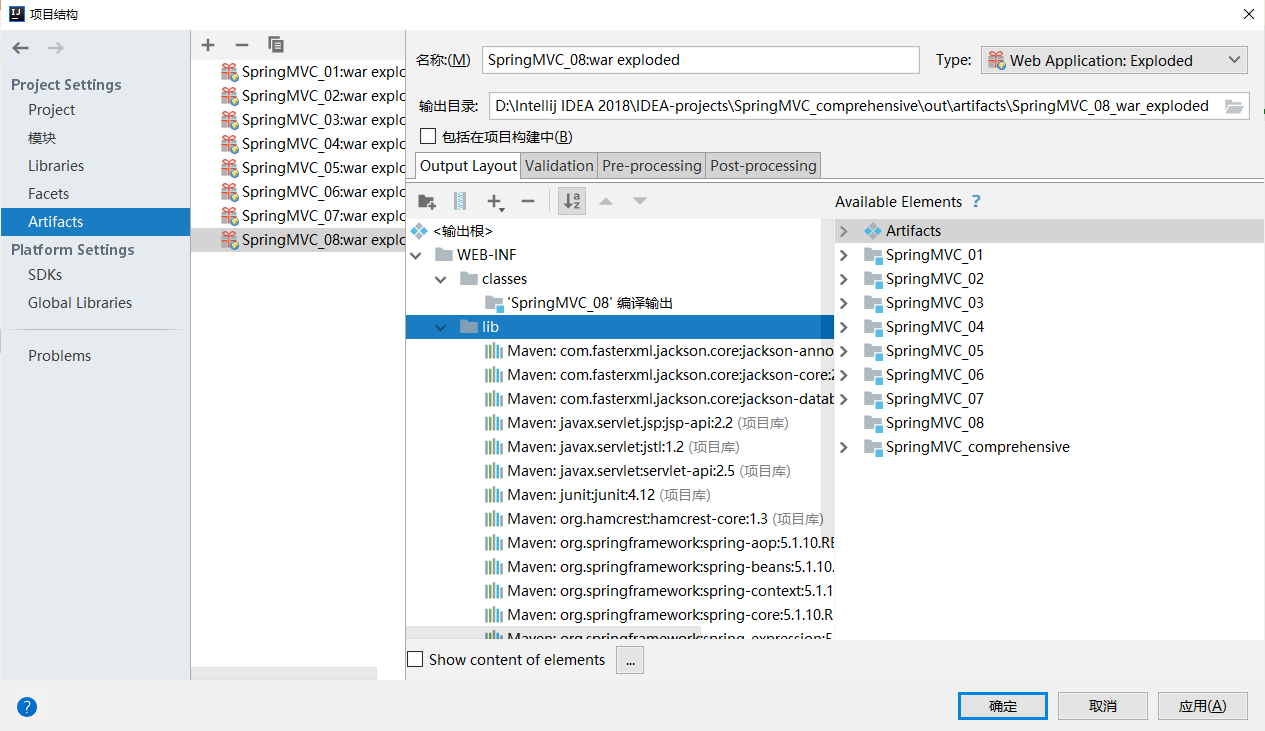Expand the Artifacts node in Available Elements

(x=844, y=231)
